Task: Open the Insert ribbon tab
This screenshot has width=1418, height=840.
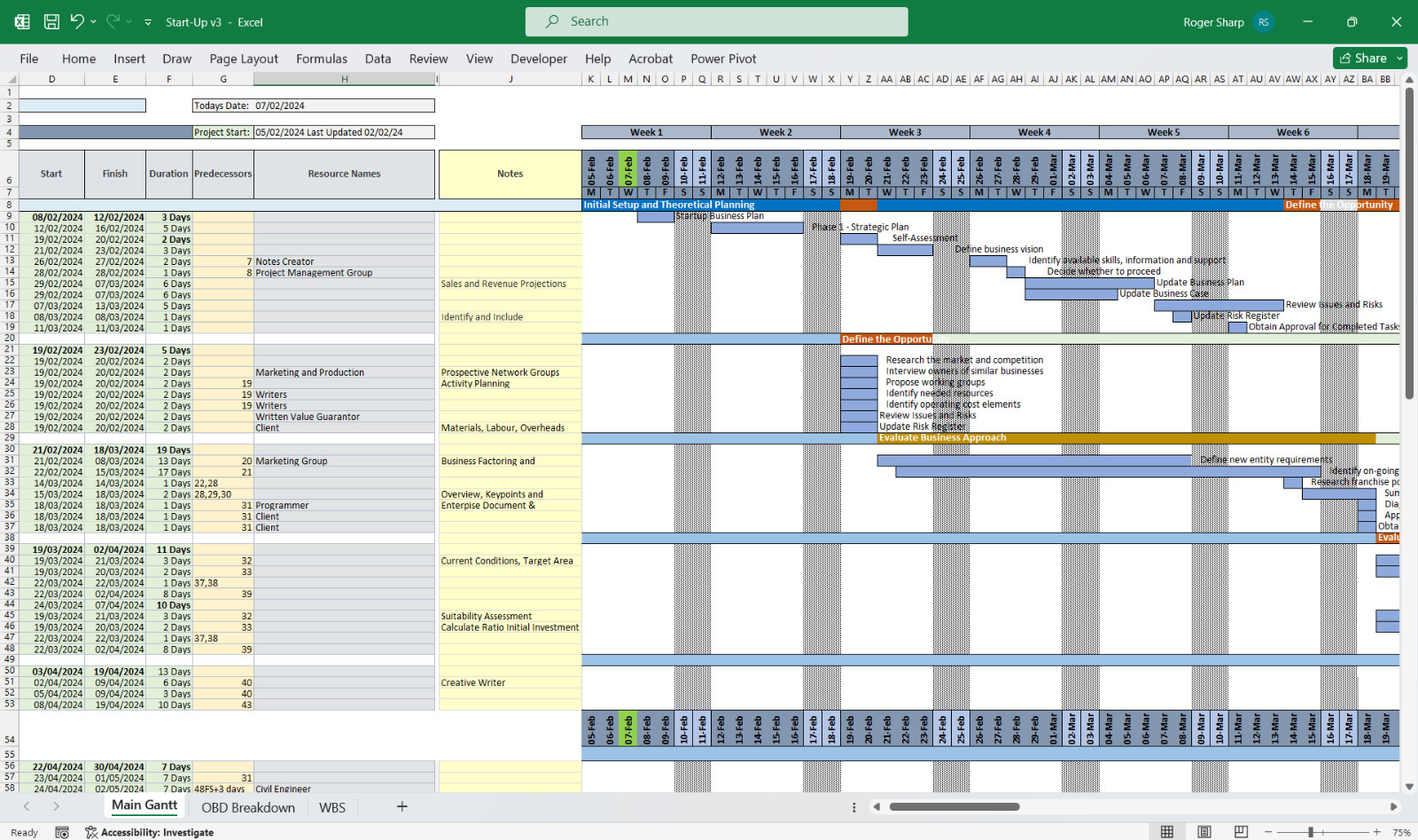Action: click(x=129, y=58)
